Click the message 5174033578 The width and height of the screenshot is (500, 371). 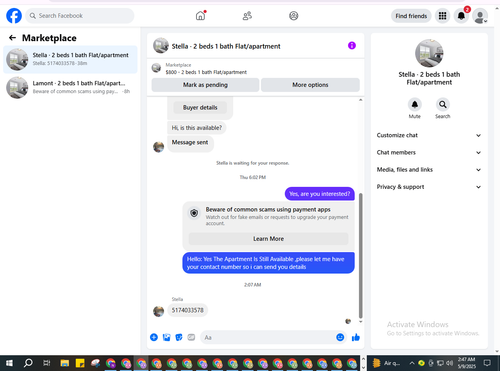click(x=187, y=310)
